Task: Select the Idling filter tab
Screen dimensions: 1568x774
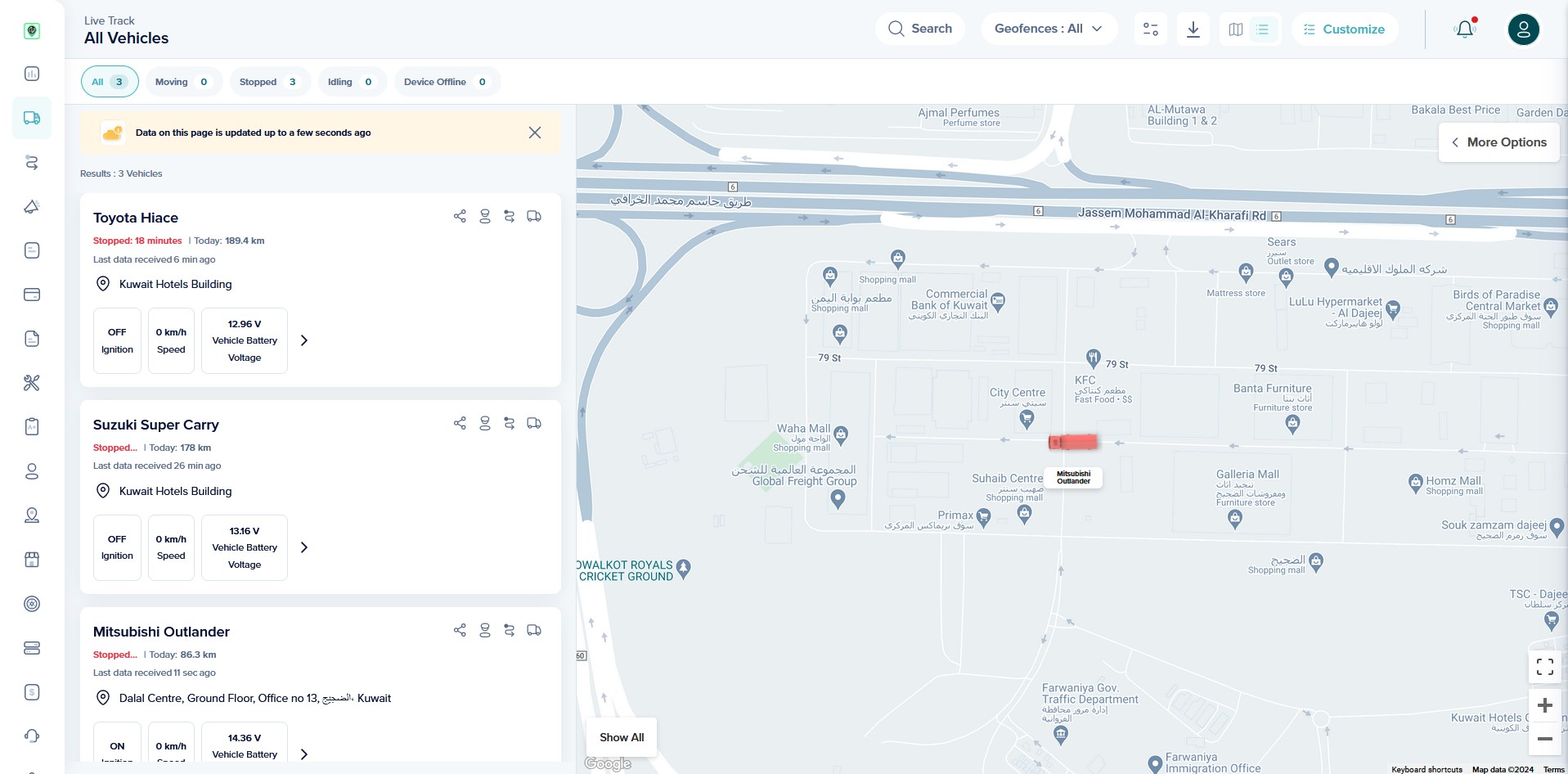Action: click(x=352, y=82)
